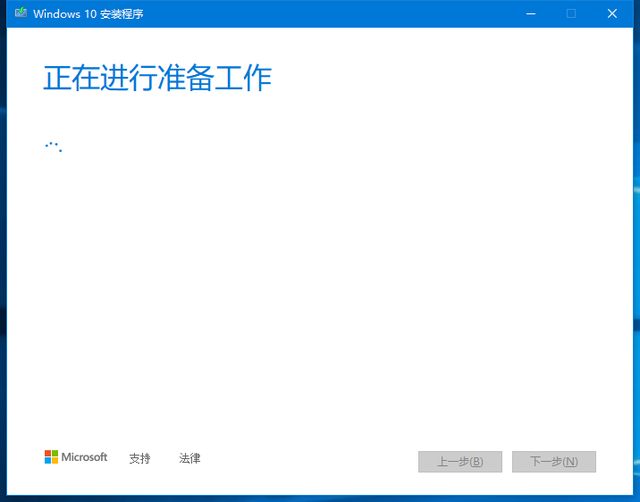Minimize the Windows 10 安装程序 window
This screenshot has width=640, height=502.
click(x=531, y=14)
